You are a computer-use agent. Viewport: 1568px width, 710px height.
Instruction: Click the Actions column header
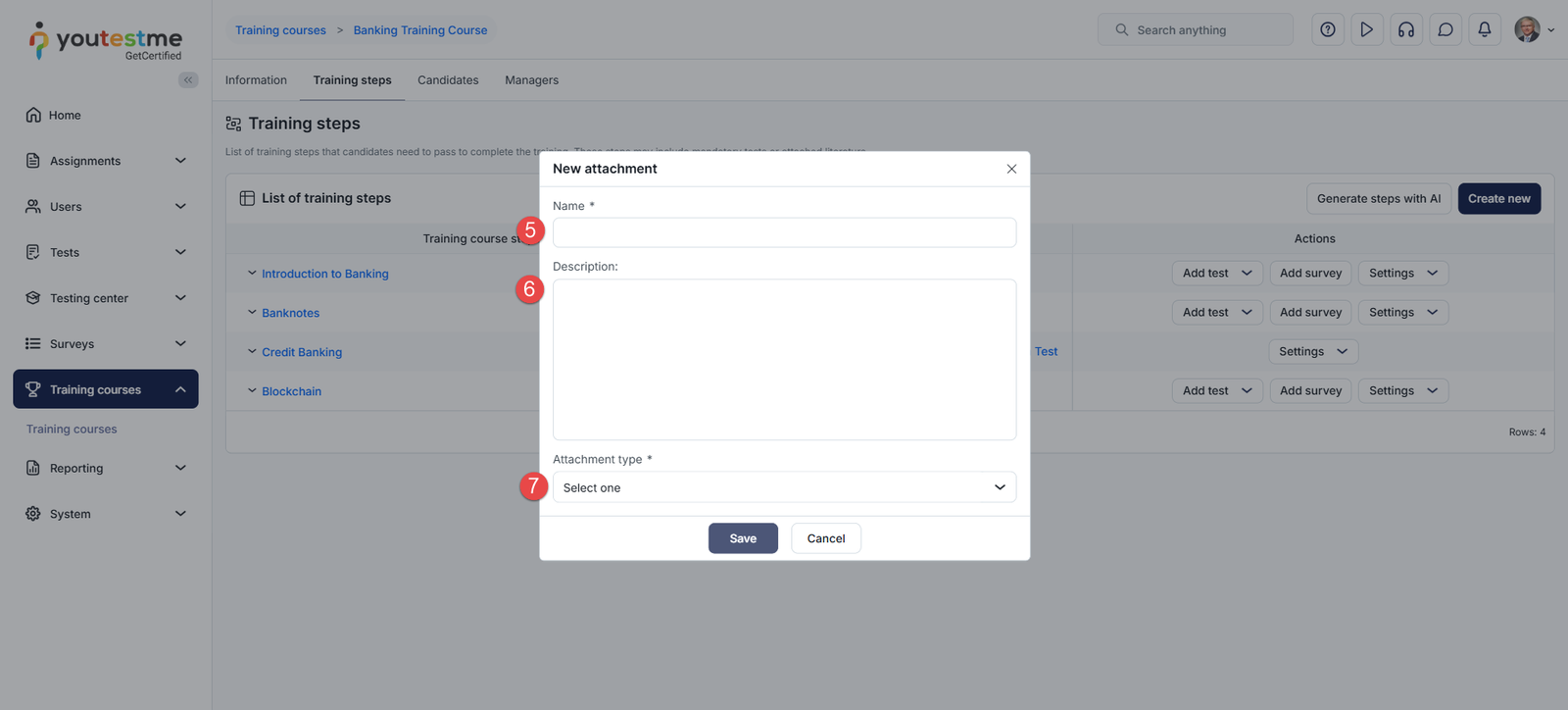coord(1314,238)
